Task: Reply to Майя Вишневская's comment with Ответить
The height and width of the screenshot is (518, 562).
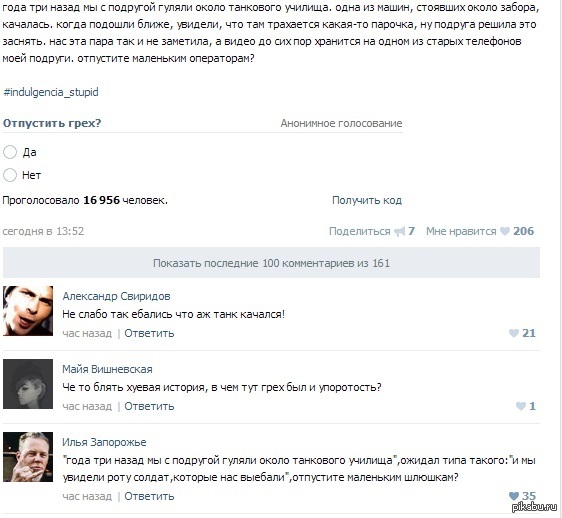Action: coord(149,406)
